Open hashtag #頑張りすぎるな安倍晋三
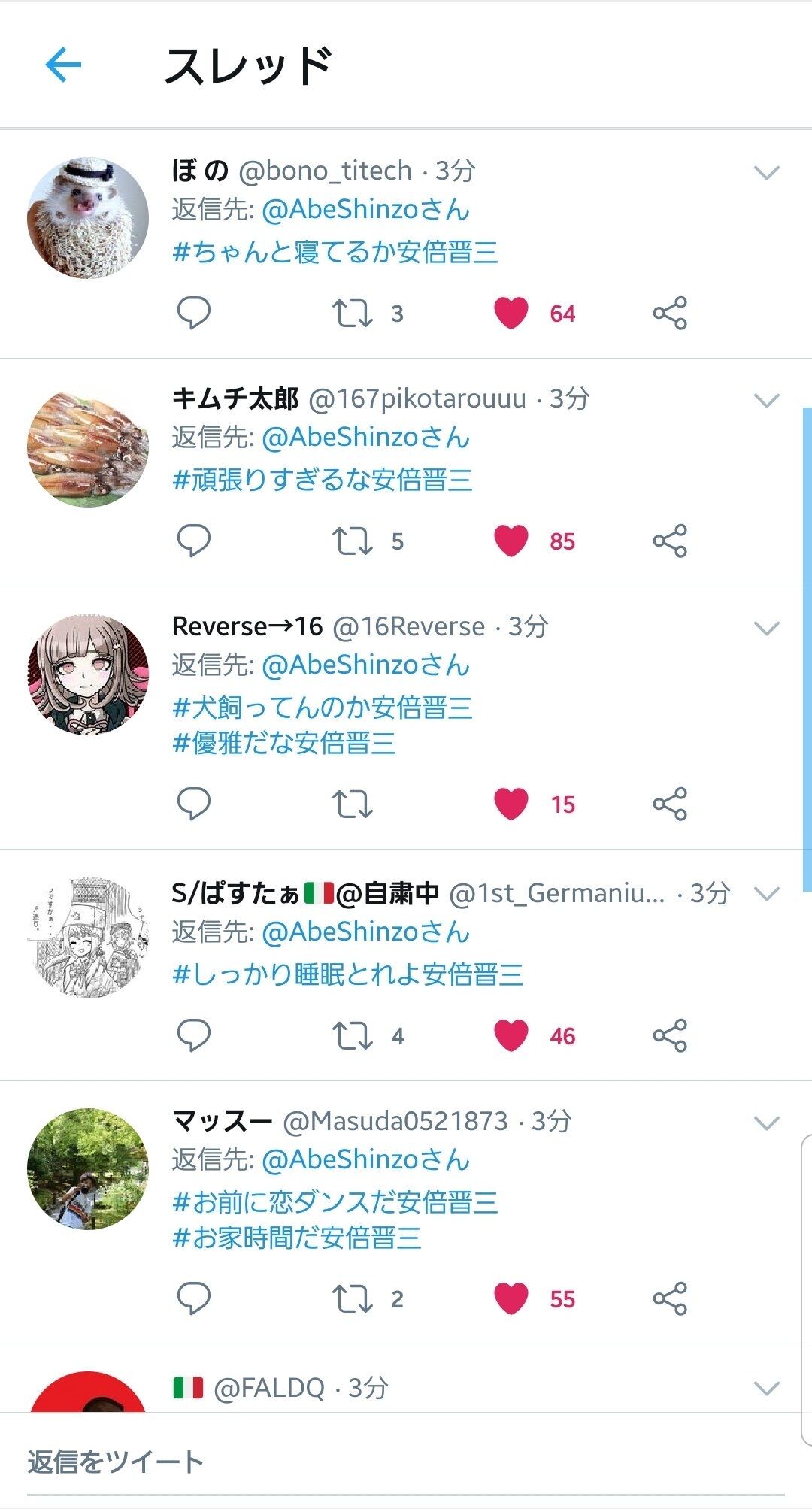Screen dimensions: 812x1509 (323, 479)
